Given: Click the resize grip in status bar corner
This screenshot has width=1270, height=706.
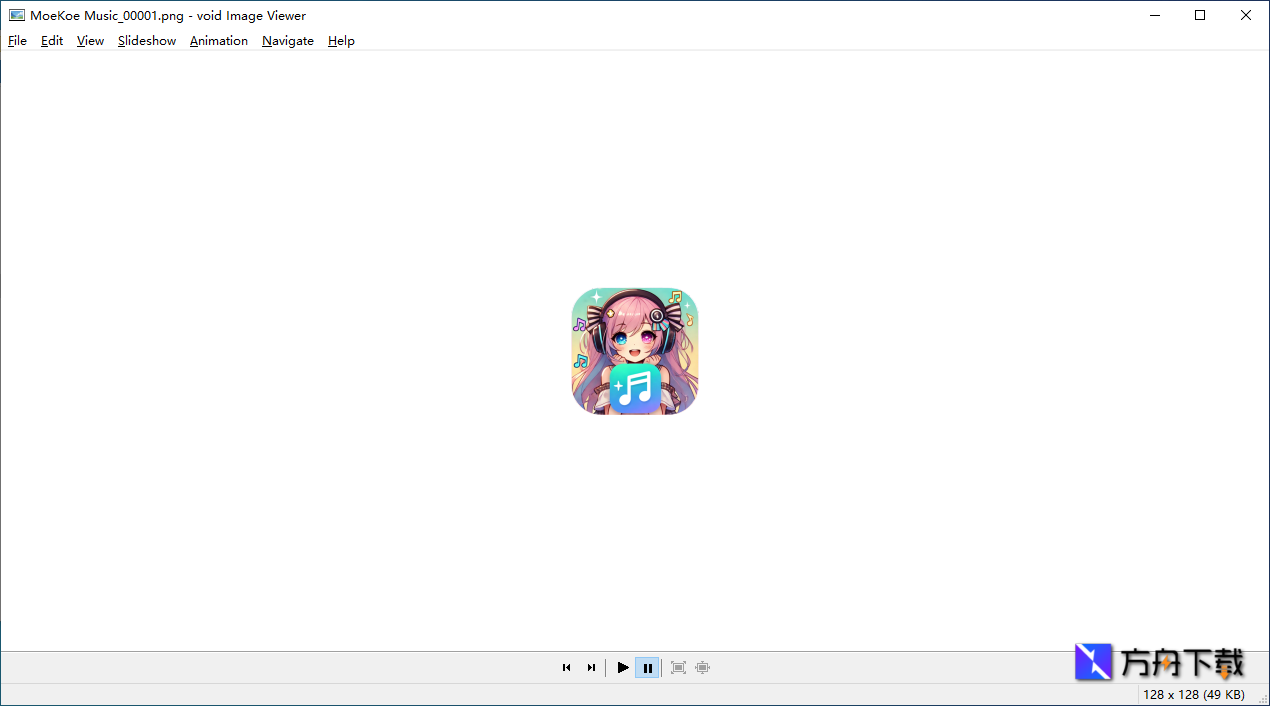Looking at the screenshot, I should (1263, 699).
